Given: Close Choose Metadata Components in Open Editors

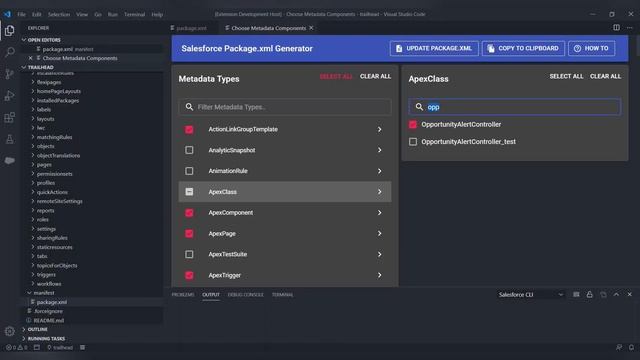Looking at the screenshot, I should click(x=31, y=58).
